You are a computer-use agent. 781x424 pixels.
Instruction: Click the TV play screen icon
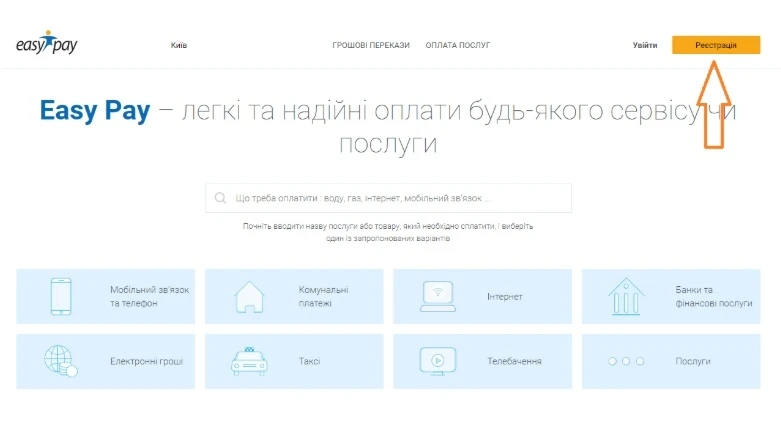[438, 361]
